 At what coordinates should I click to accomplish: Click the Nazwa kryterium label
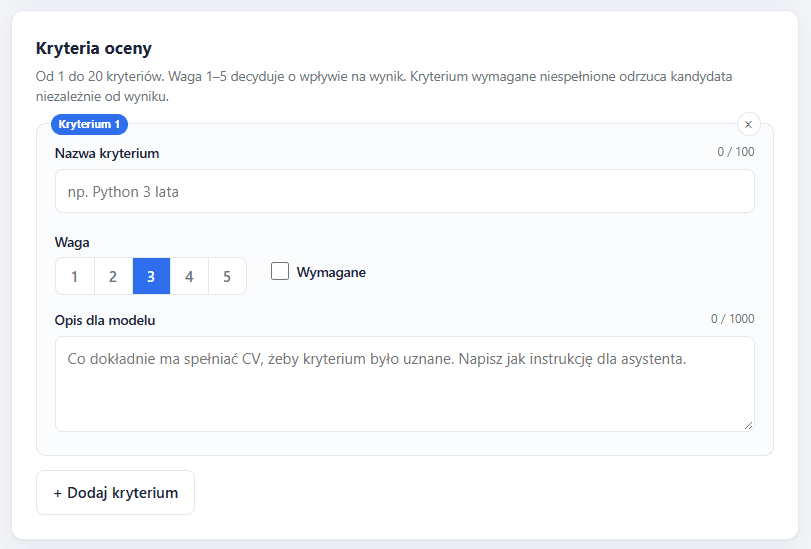[107, 154]
